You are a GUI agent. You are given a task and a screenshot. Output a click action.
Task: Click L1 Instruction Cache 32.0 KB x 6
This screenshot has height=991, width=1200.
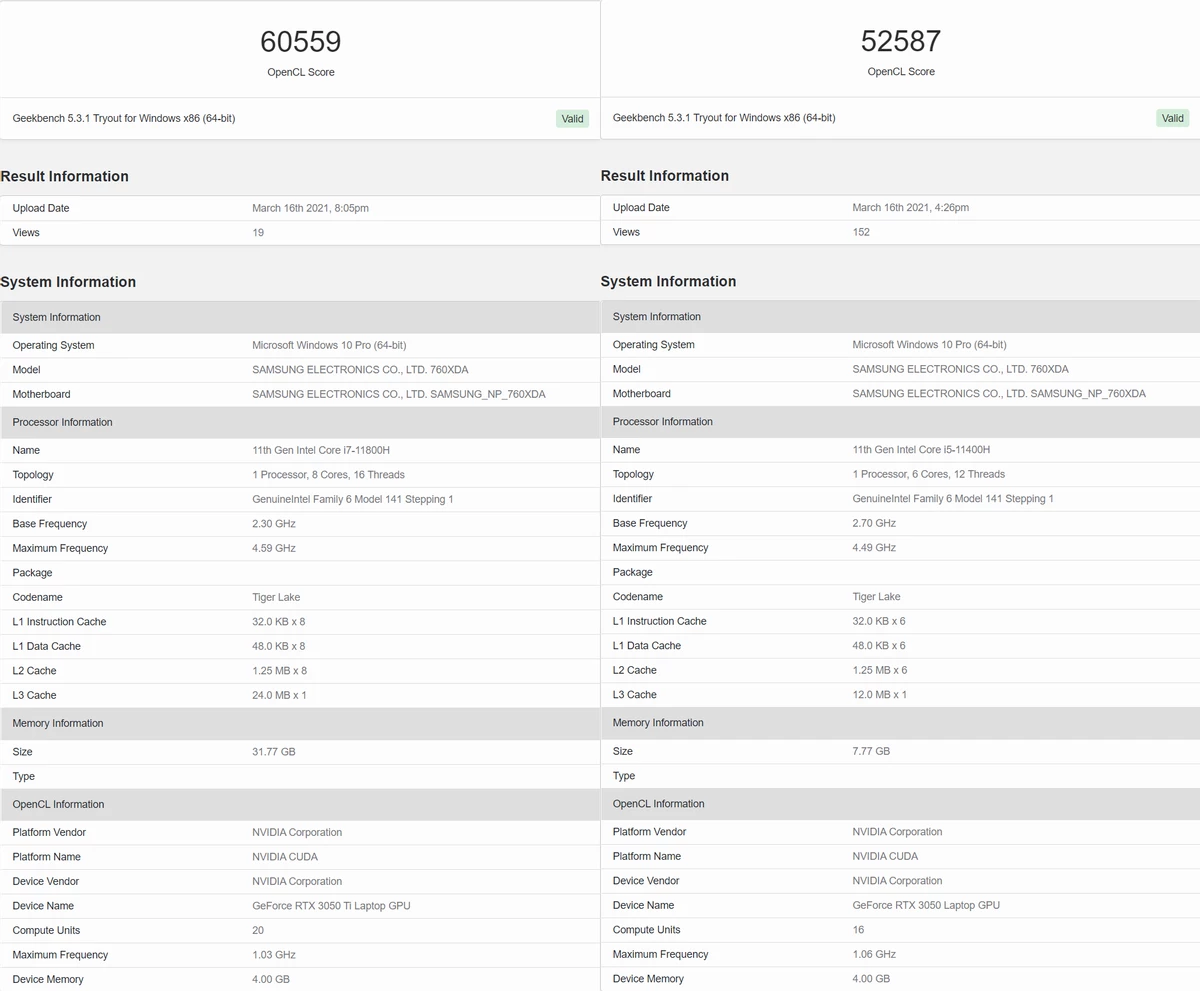[x=879, y=621]
